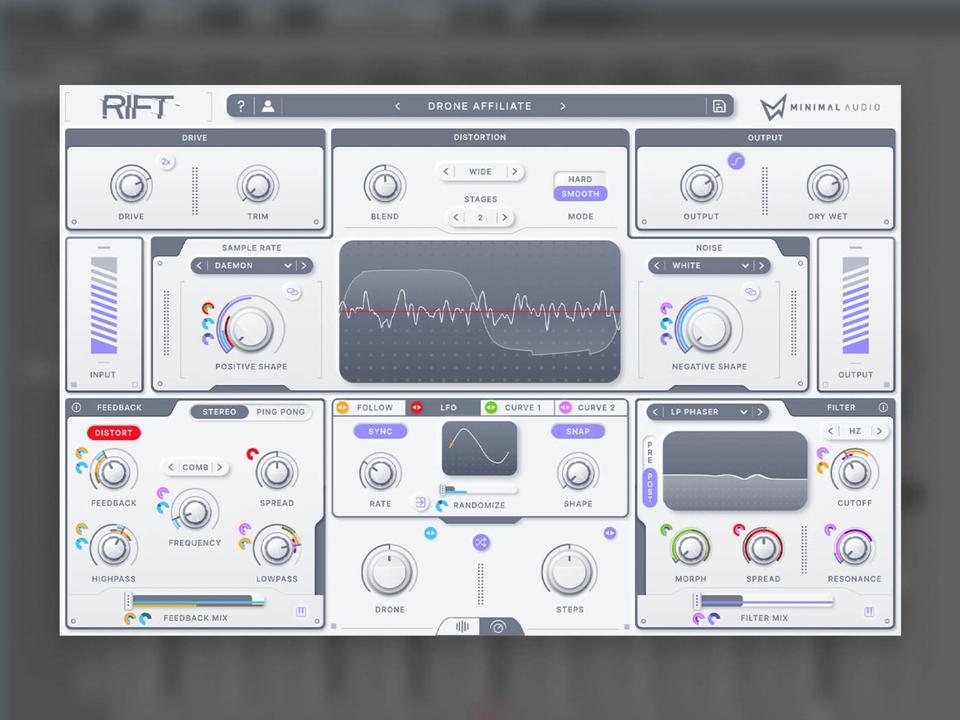Click the red modulation icon beside Filter Spread
This screenshot has height=720, width=960.
739,530
